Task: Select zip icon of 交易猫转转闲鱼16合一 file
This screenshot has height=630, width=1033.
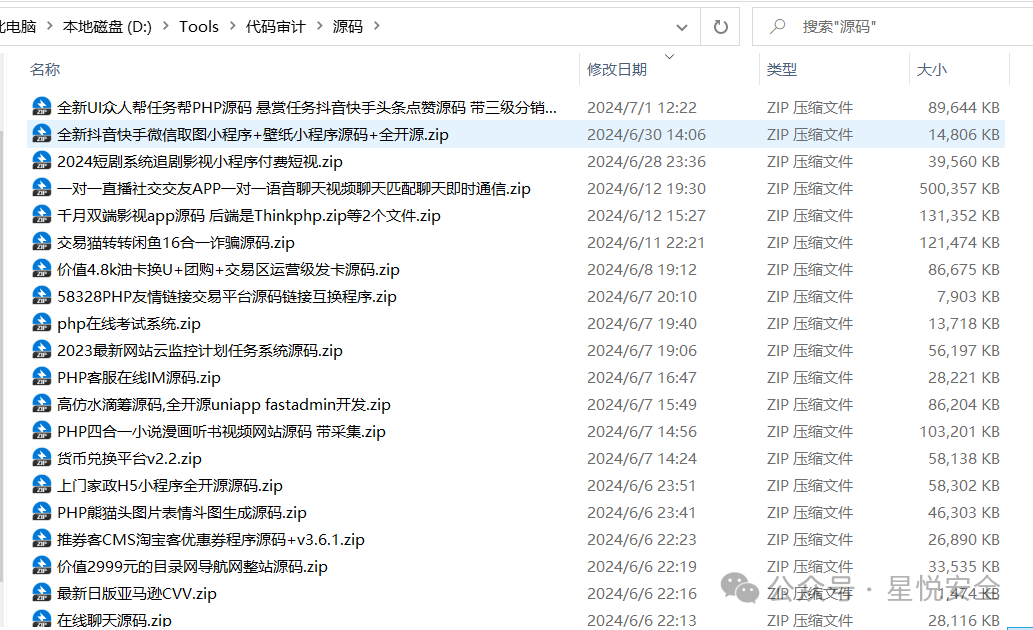Action: tap(42, 242)
